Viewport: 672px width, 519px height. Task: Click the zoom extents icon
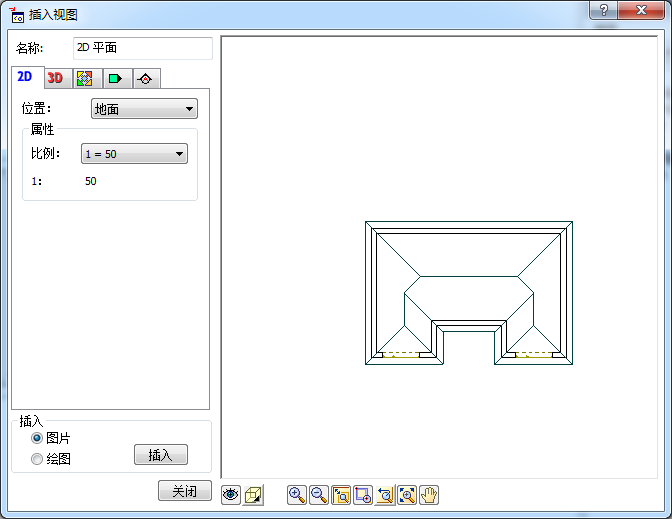pos(407,495)
